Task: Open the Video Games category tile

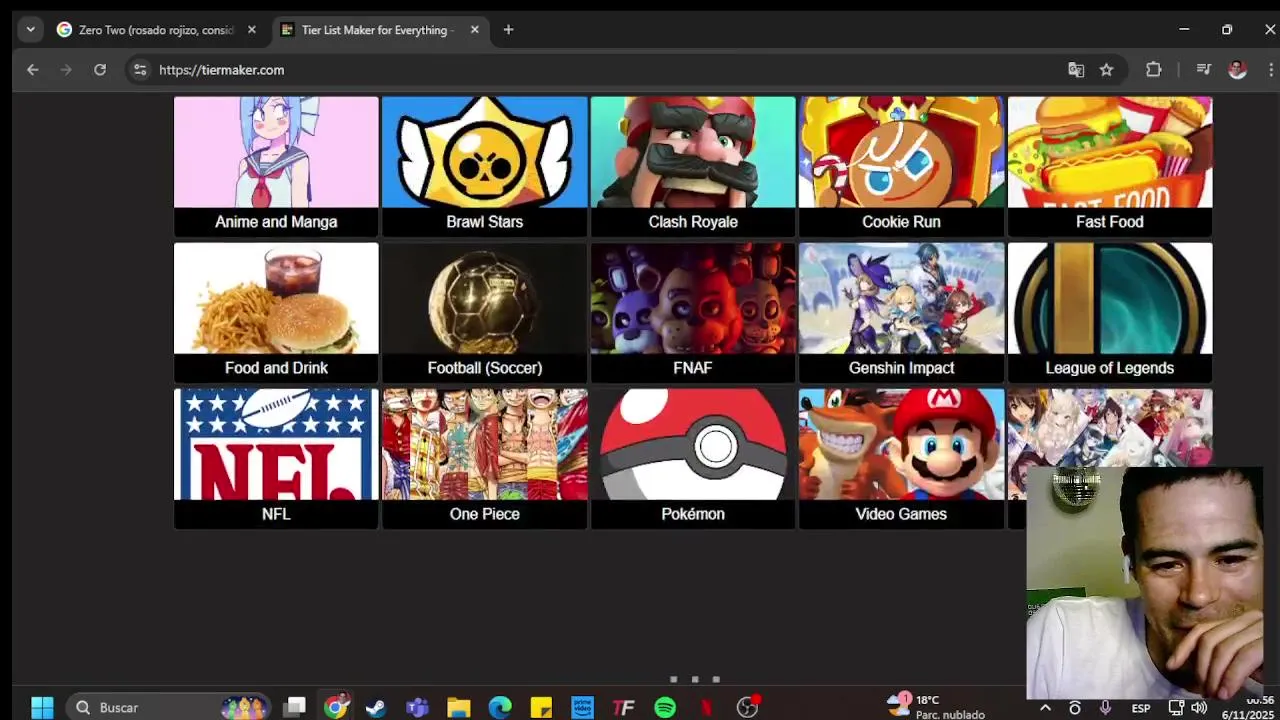Action: point(901,458)
